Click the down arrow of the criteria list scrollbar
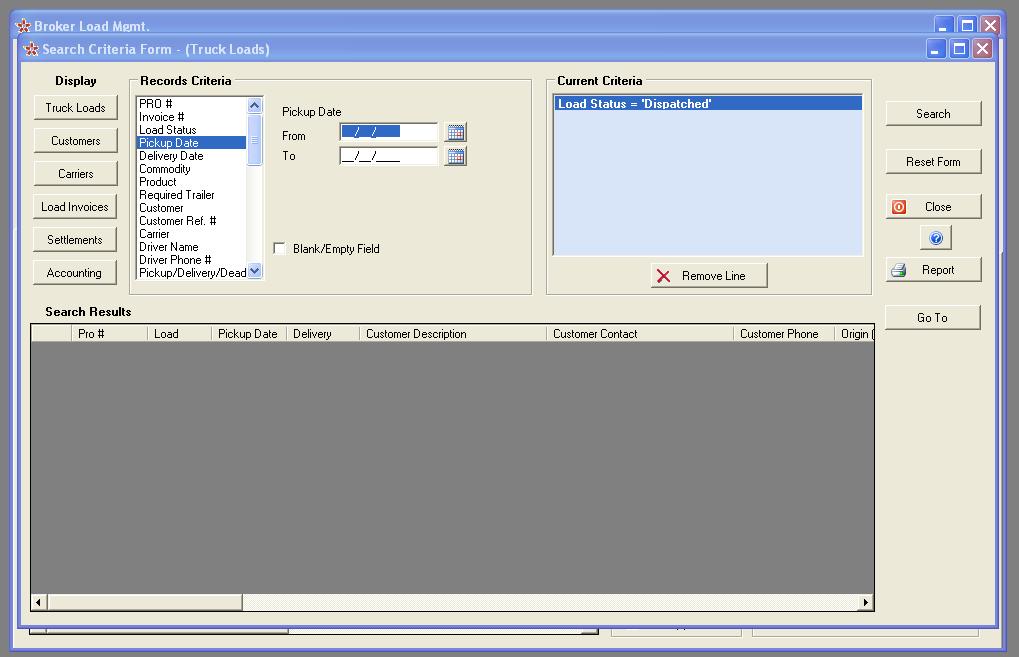The height and width of the screenshot is (657, 1019). (x=253, y=269)
